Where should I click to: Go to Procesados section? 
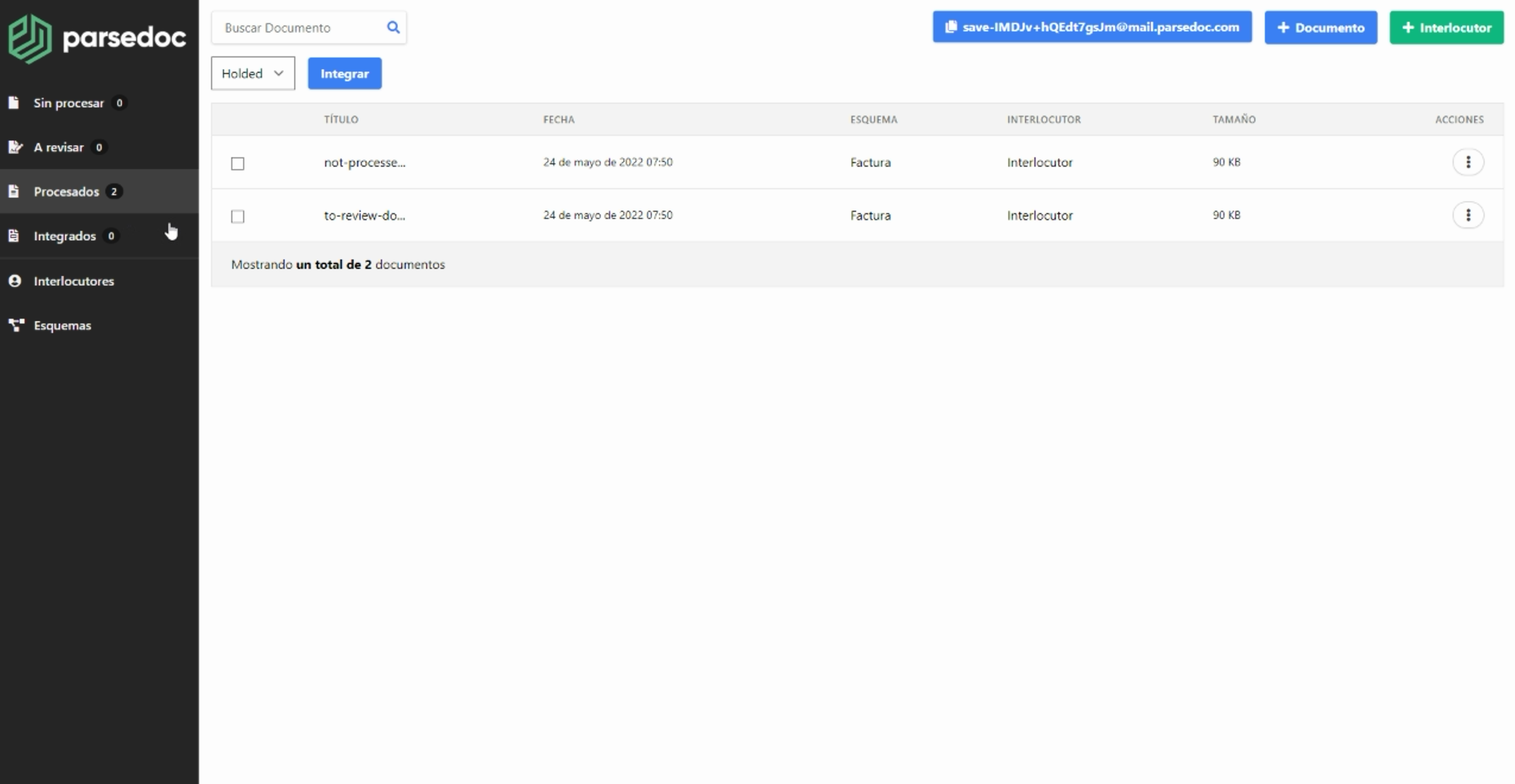pos(66,192)
